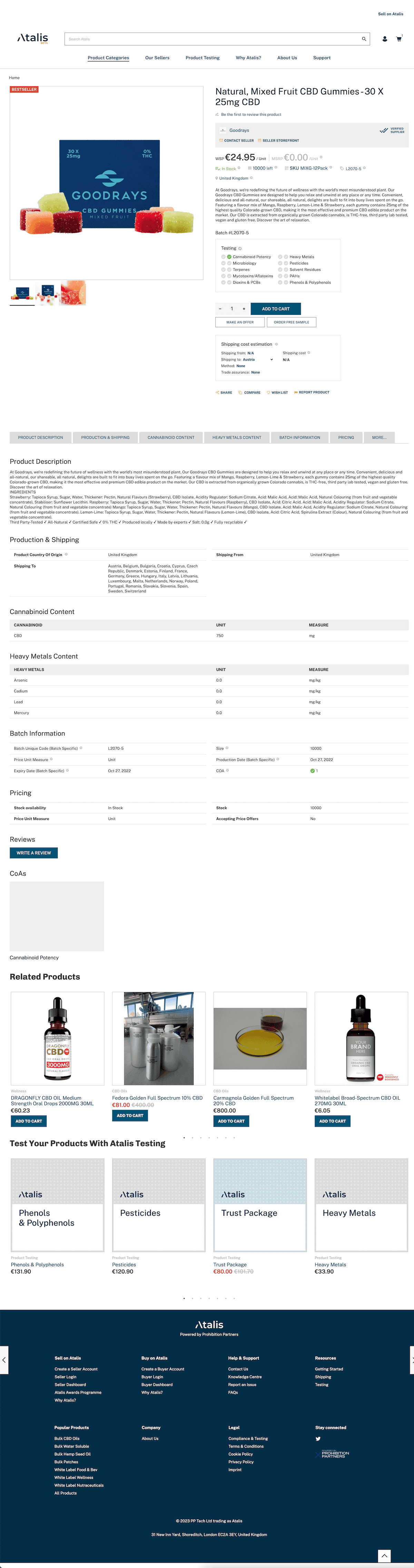Open the shopping cart icon
Screen dimensions: 414x1568
tap(399, 39)
